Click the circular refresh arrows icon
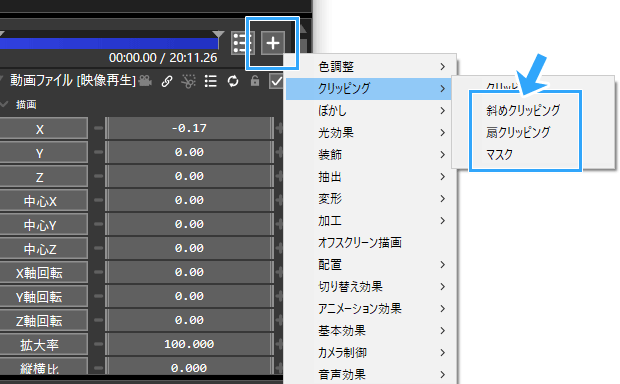Image resolution: width=620 pixels, height=384 pixels. 233,81
